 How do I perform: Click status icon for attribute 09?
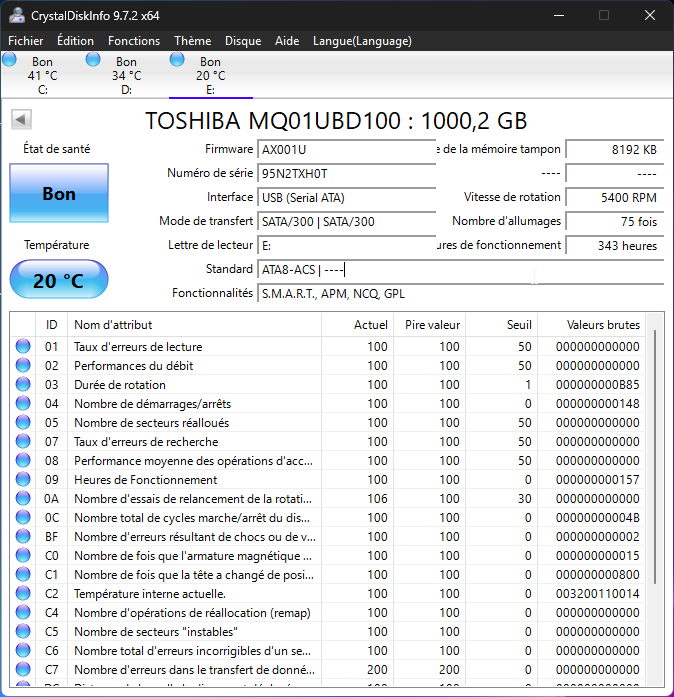tap(23, 480)
